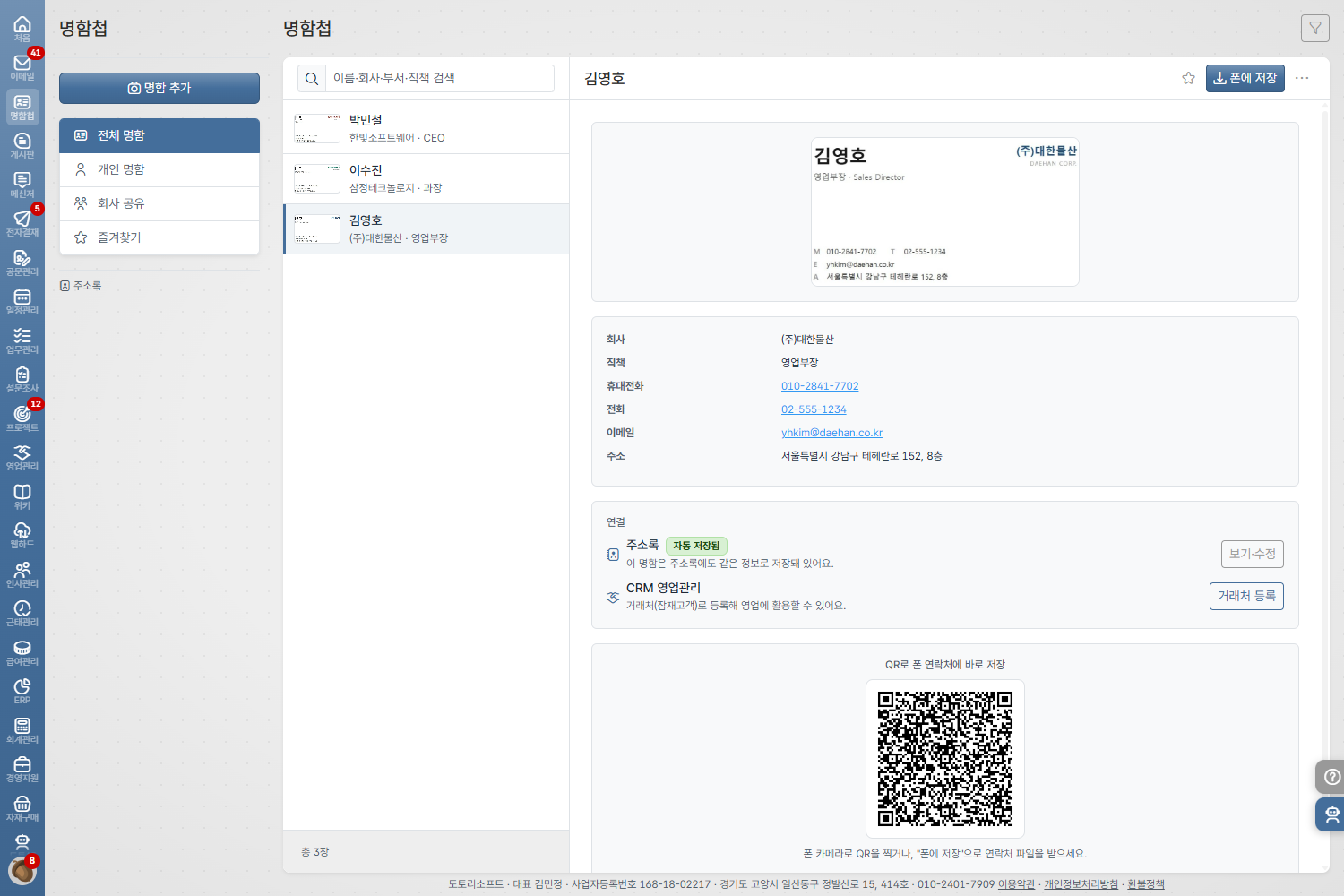The image size is (1344, 896).
Task: Click the CRM 영업관리 heading
Action: click(x=663, y=588)
